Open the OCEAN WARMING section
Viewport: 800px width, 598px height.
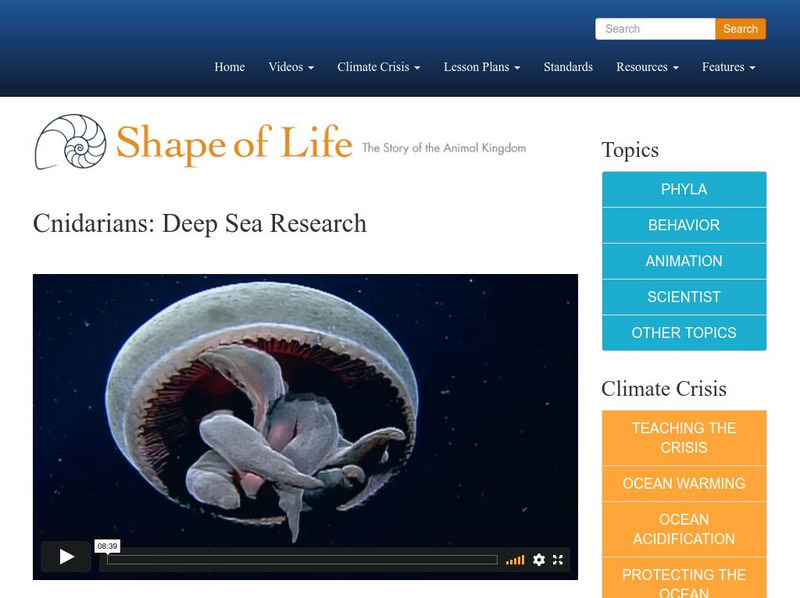683,483
